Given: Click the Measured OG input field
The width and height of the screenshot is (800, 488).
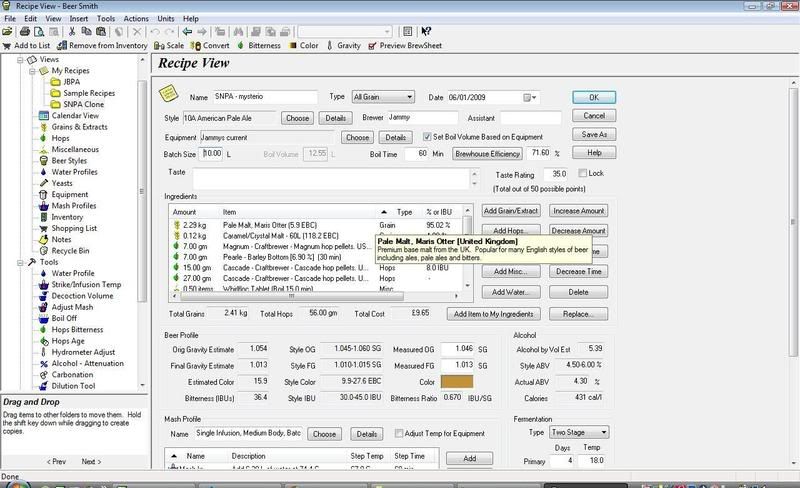Looking at the screenshot, I should 457,349.
